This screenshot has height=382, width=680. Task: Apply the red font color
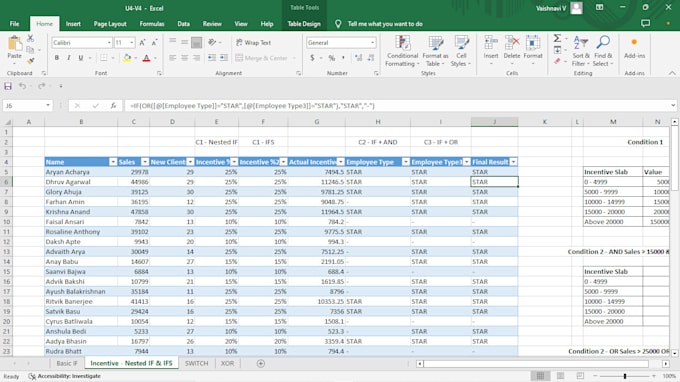pos(147,58)
